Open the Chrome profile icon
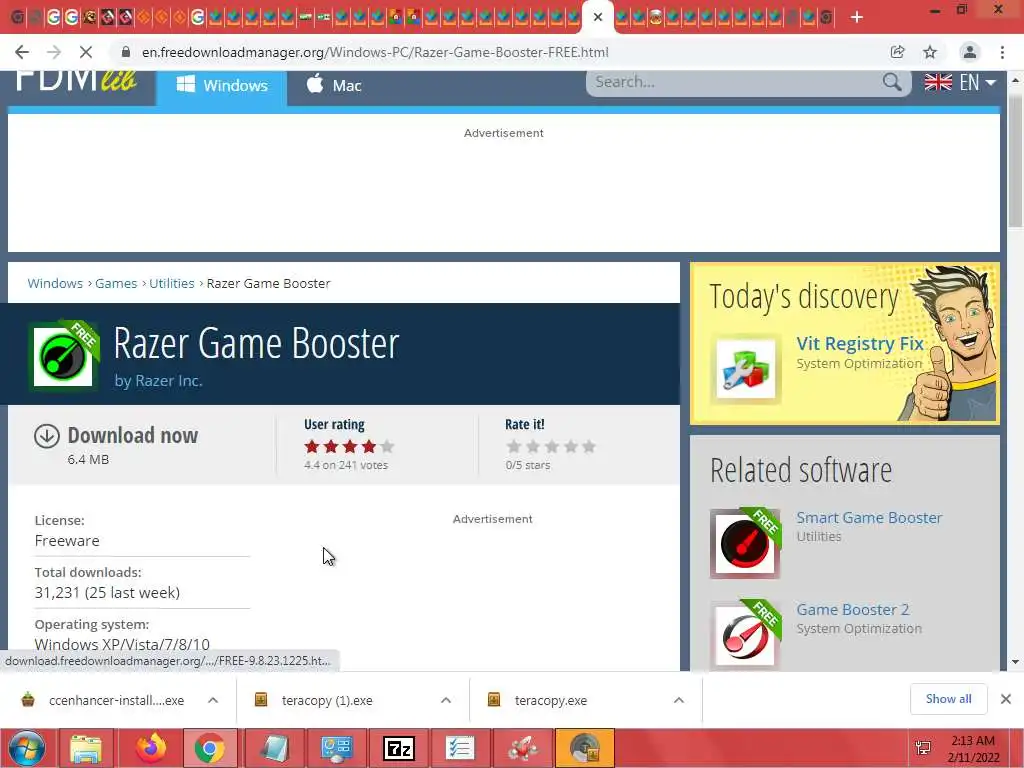 pyautogui.click(x=970, y=52)
